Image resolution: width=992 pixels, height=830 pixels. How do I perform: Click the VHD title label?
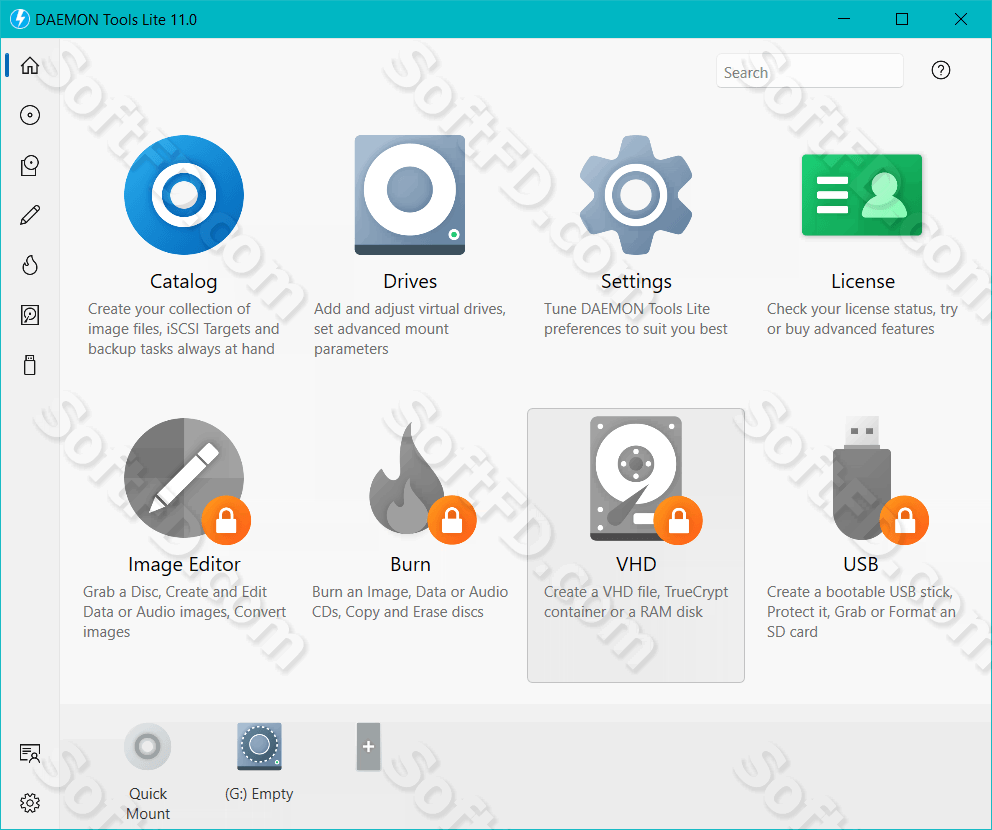click(636, 564)
